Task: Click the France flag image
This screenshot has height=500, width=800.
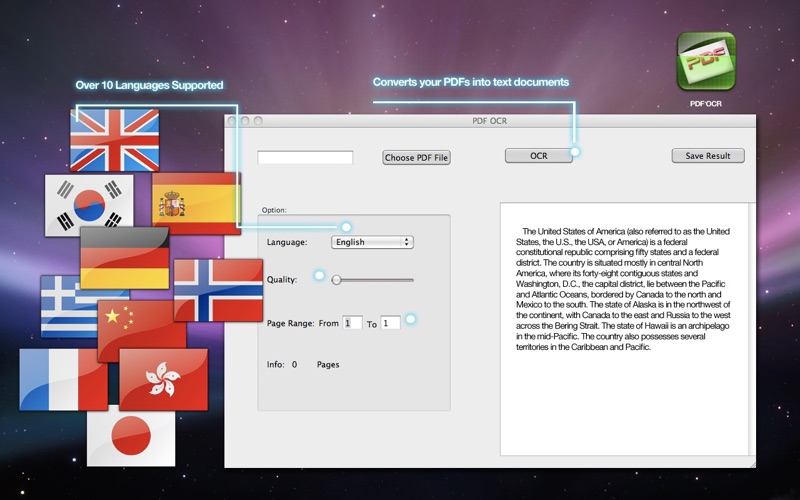Action: tap(63, 380)
